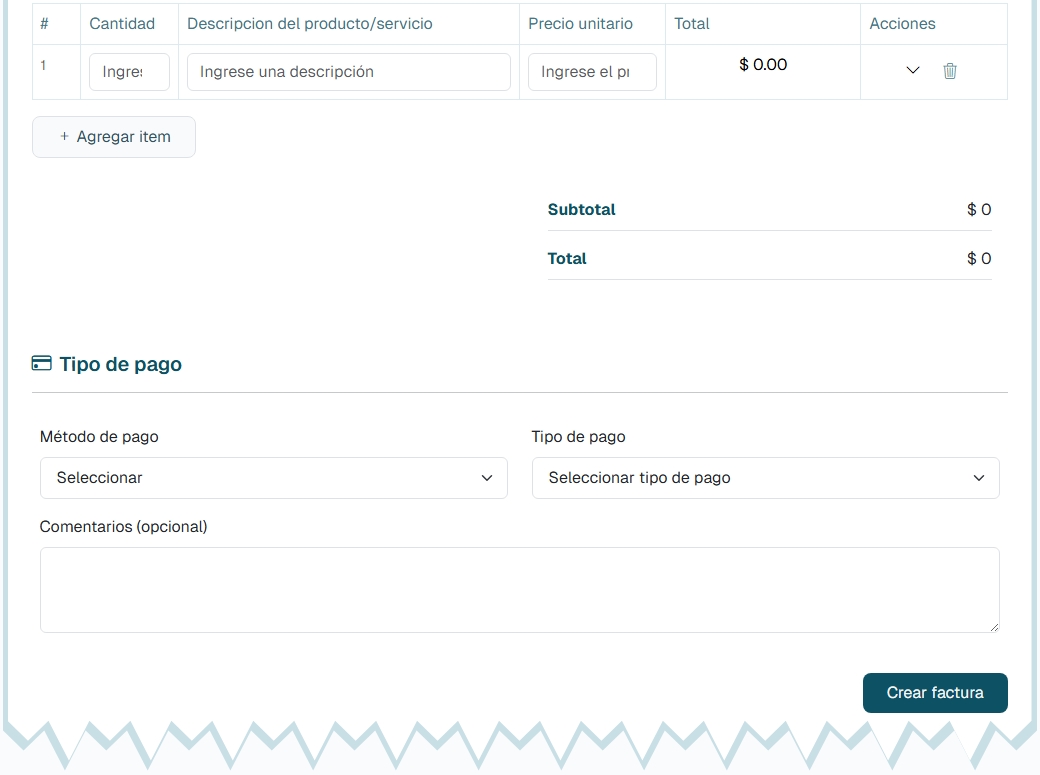
Task: Open the Seleccionar tipo de pago dropdown
Action: (765, 478)
